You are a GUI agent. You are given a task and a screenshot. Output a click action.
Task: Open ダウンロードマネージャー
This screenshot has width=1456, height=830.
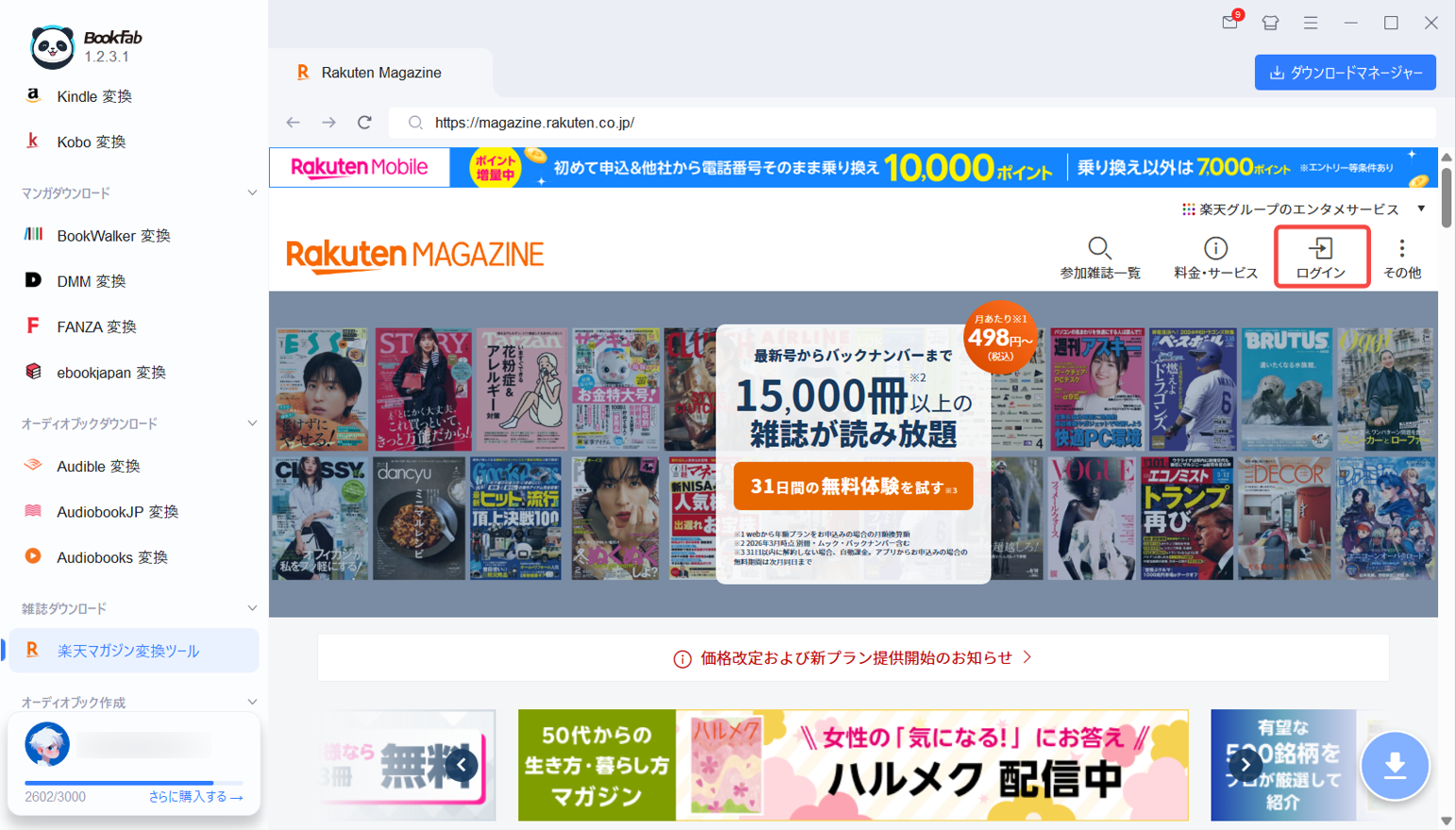click(1346, 73)
